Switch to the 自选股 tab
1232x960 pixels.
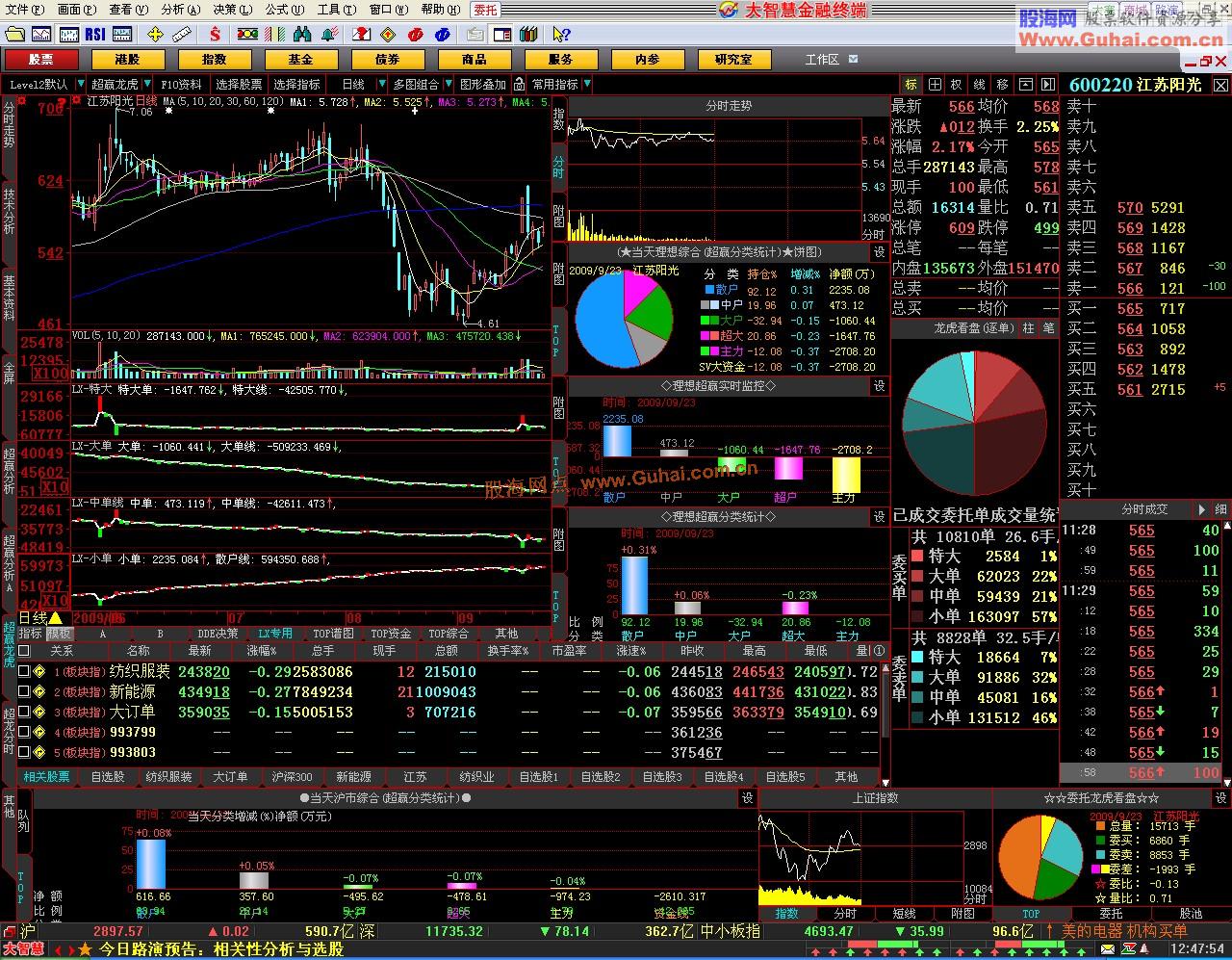pos(108,777)
